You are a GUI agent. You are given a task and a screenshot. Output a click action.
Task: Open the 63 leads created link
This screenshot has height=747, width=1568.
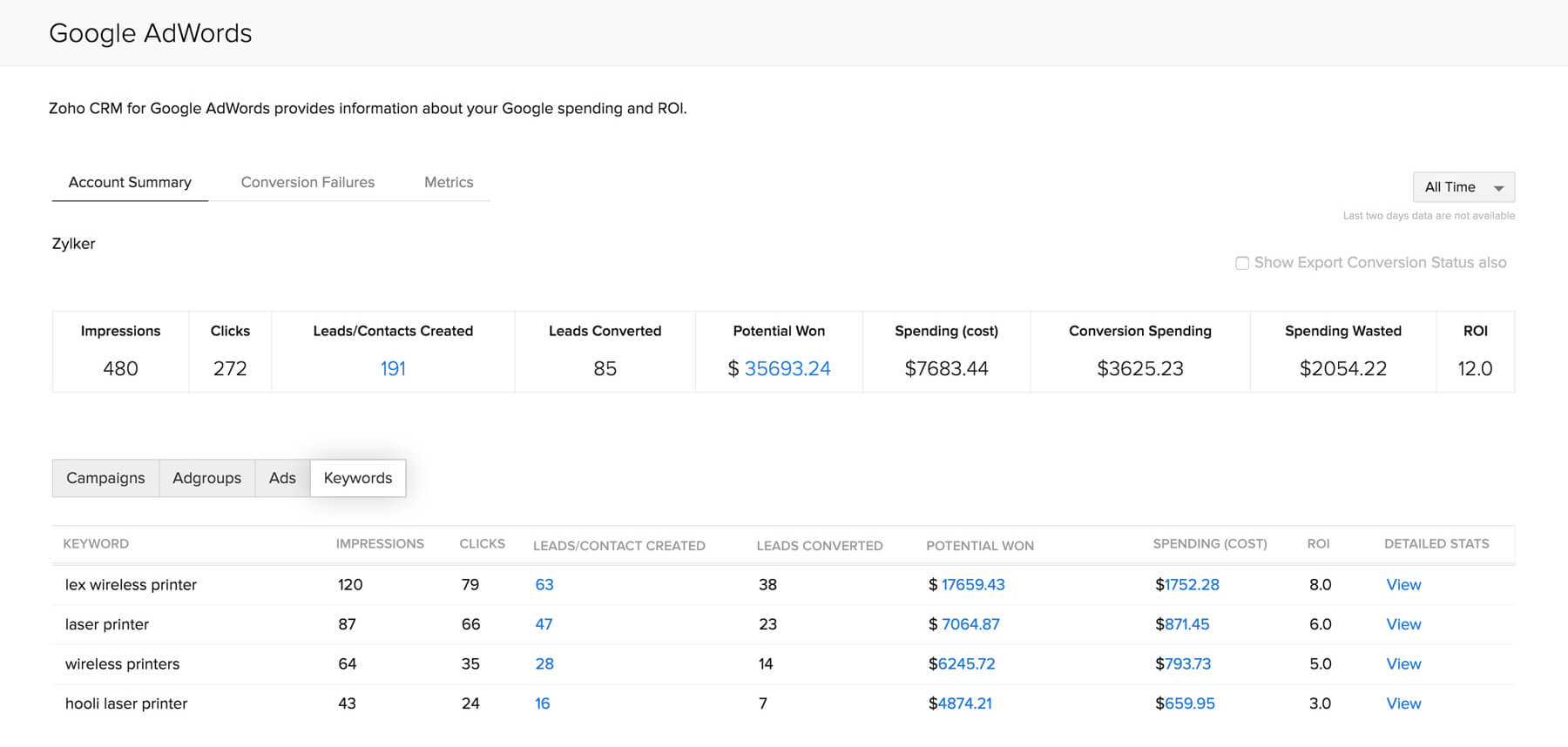(544, 585)
